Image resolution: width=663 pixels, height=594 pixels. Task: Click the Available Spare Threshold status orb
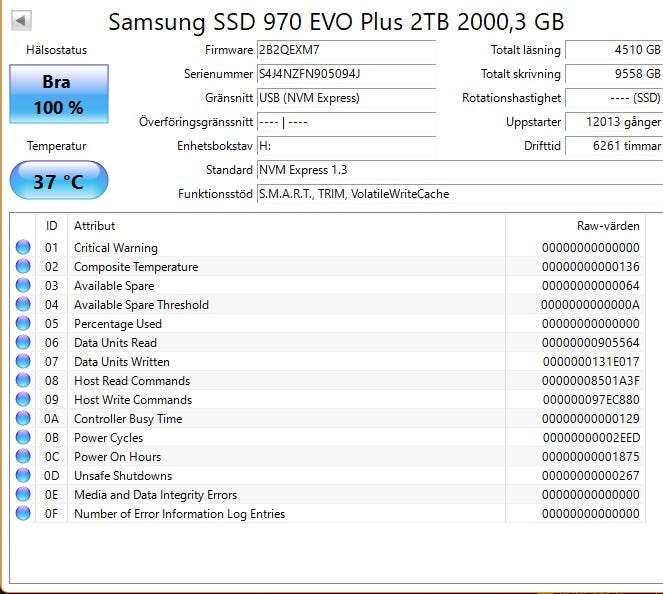click(x=23, y=304)
